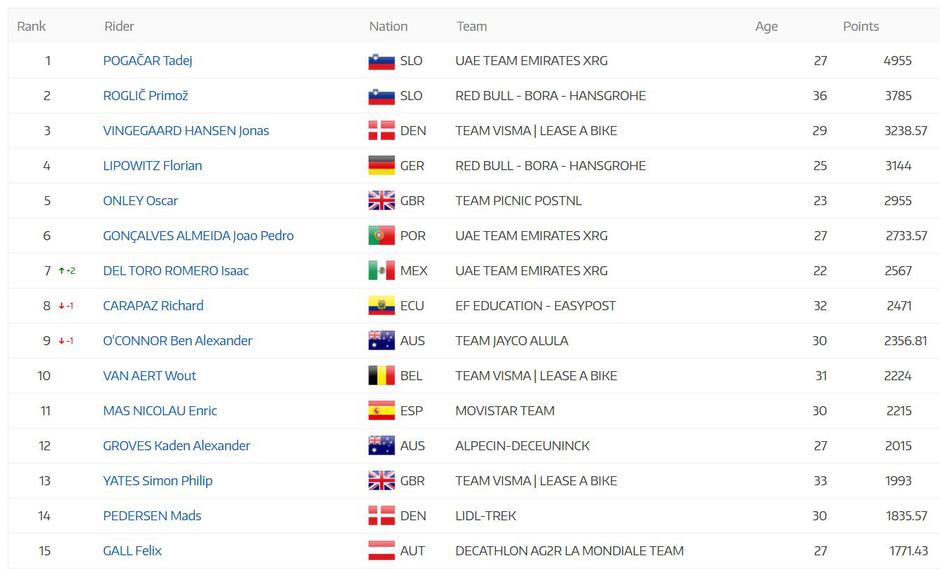The image size is (940, 570).
Task: Select rider YATES Simon Philip
Action: [155, 481]
